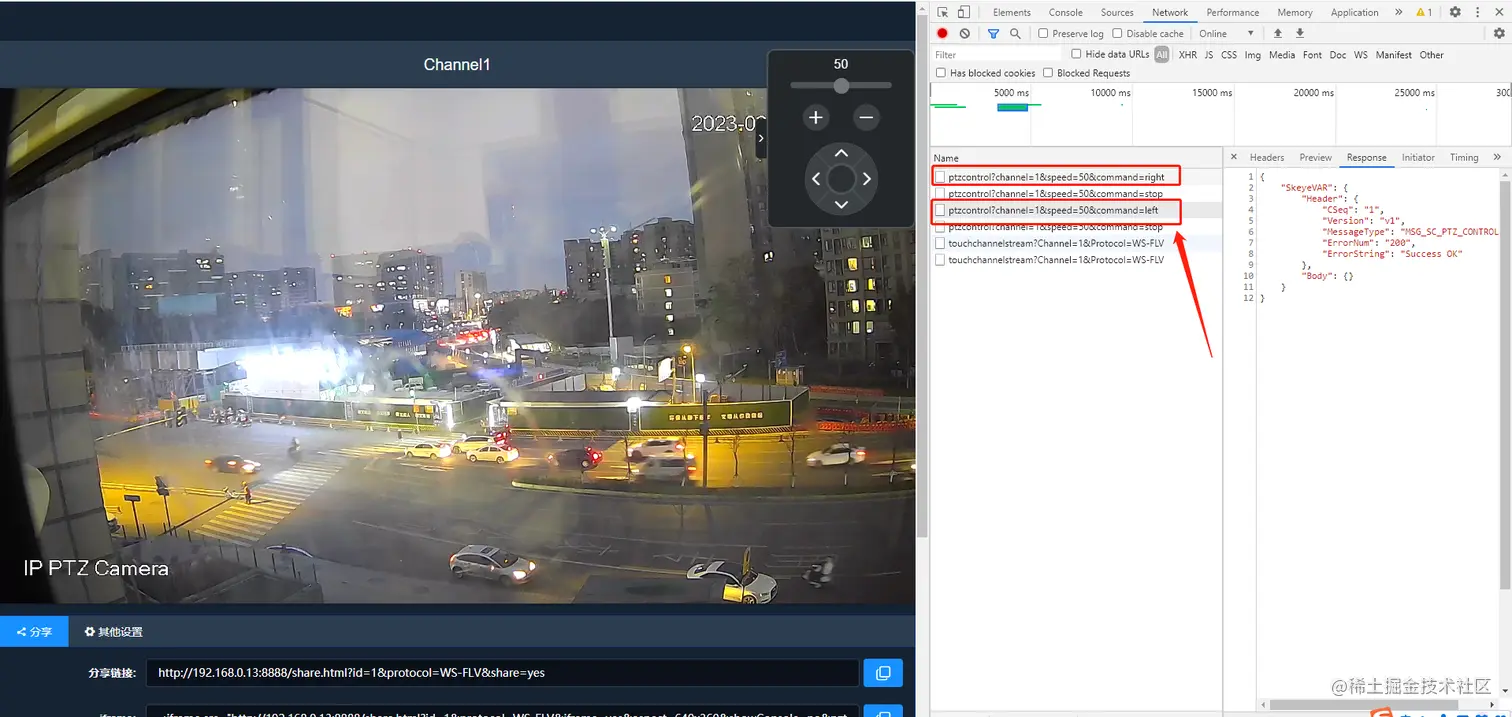
Task: Copy the share link using the copy icon
Action: pyautogui.click(x=883, y=673)
